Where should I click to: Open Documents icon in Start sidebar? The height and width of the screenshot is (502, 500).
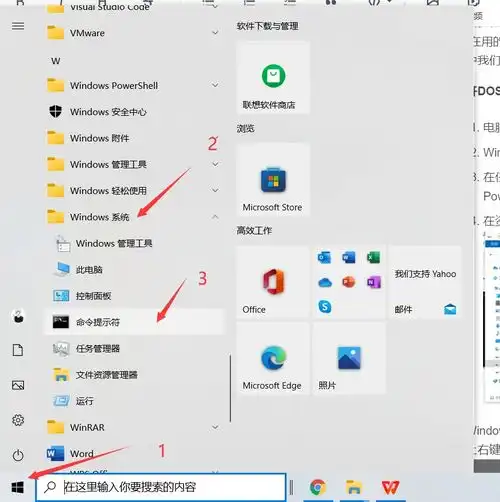click(x=18, y=350)
